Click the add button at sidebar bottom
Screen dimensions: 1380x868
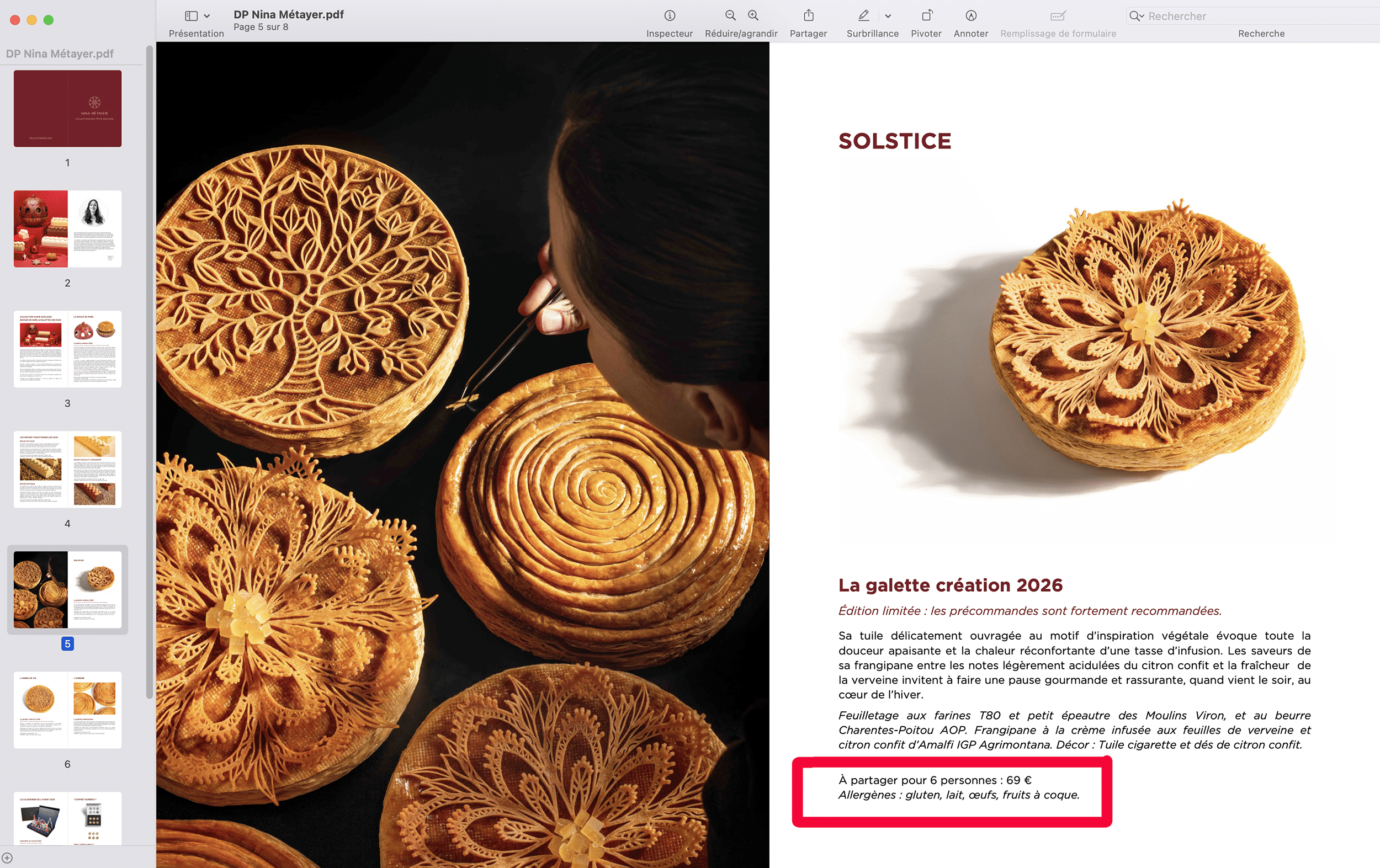pyautogui.click(x=7, y=858)
